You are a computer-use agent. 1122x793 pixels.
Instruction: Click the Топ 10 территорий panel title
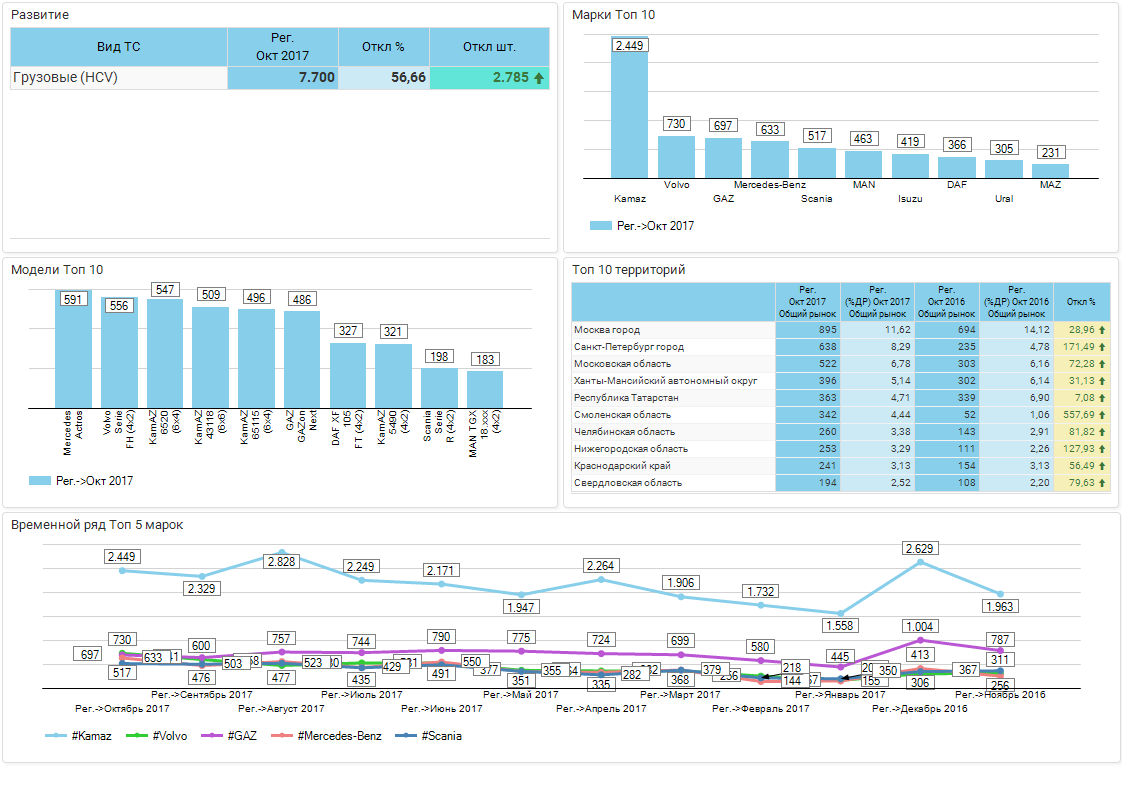[629, 270]
